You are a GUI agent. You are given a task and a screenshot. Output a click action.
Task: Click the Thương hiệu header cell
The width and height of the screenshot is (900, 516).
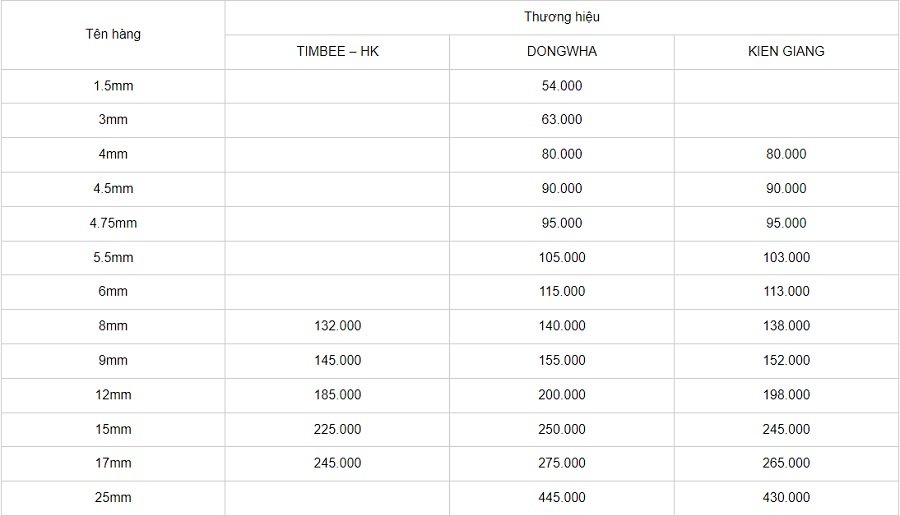561,17
